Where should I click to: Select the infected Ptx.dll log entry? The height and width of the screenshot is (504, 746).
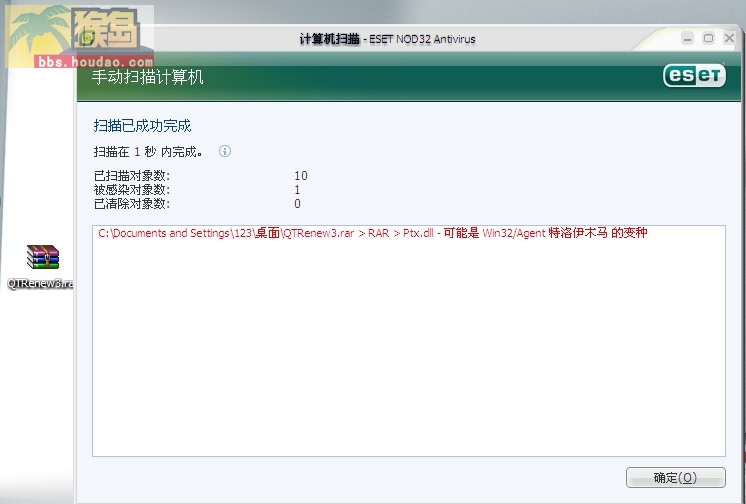(373, 233)
